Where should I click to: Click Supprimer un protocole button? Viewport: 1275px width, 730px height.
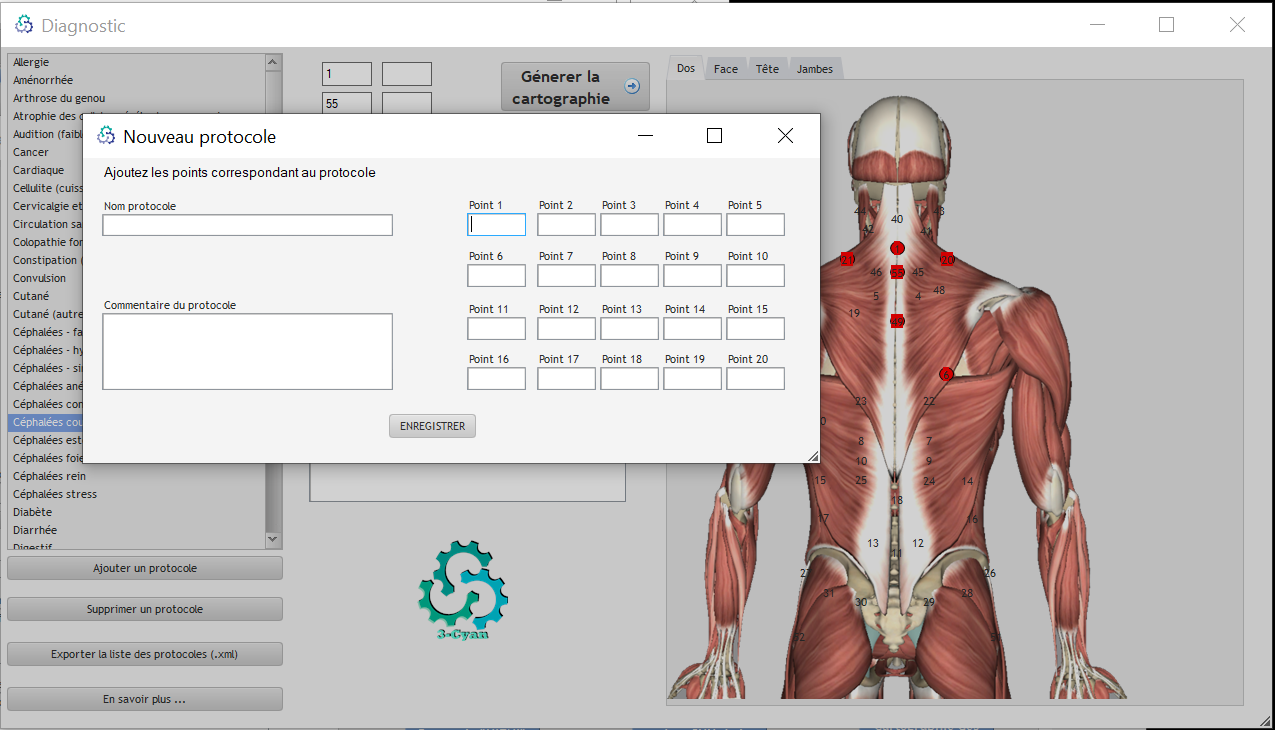(x=145, y=609)
